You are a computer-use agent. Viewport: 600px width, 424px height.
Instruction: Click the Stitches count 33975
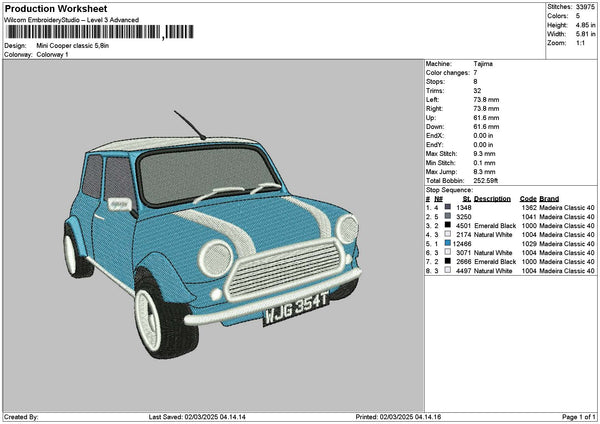point(583,7)
